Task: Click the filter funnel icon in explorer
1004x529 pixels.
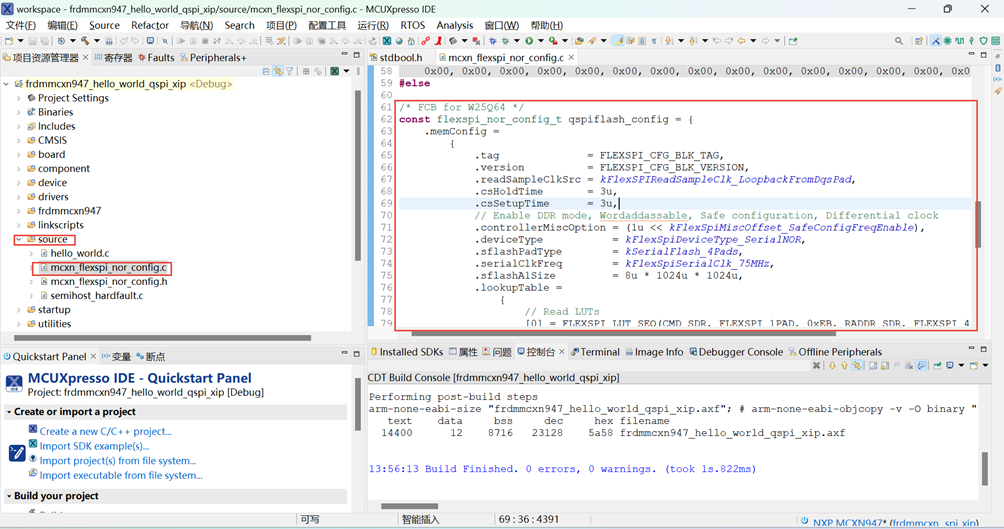Action: pyautogui.click(x=289, y=71)
